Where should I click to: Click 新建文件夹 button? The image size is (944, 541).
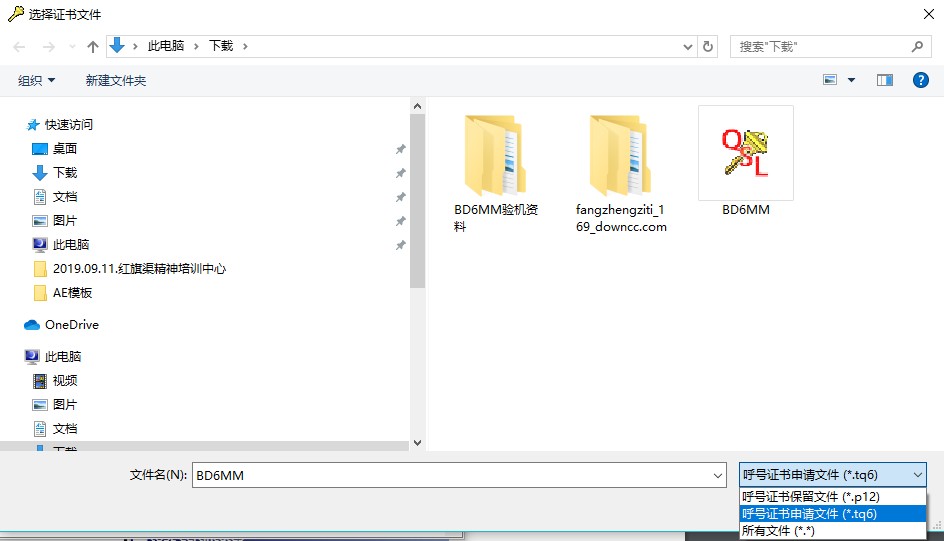click(x=116, y=80)
